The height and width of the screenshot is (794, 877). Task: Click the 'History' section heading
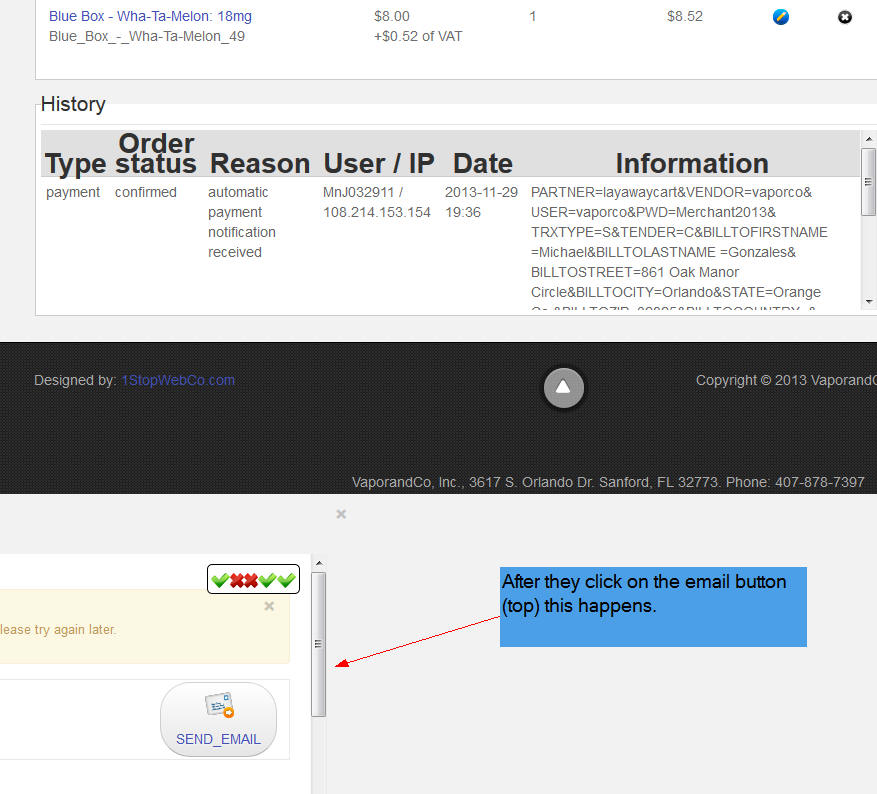tap(73, 104)
